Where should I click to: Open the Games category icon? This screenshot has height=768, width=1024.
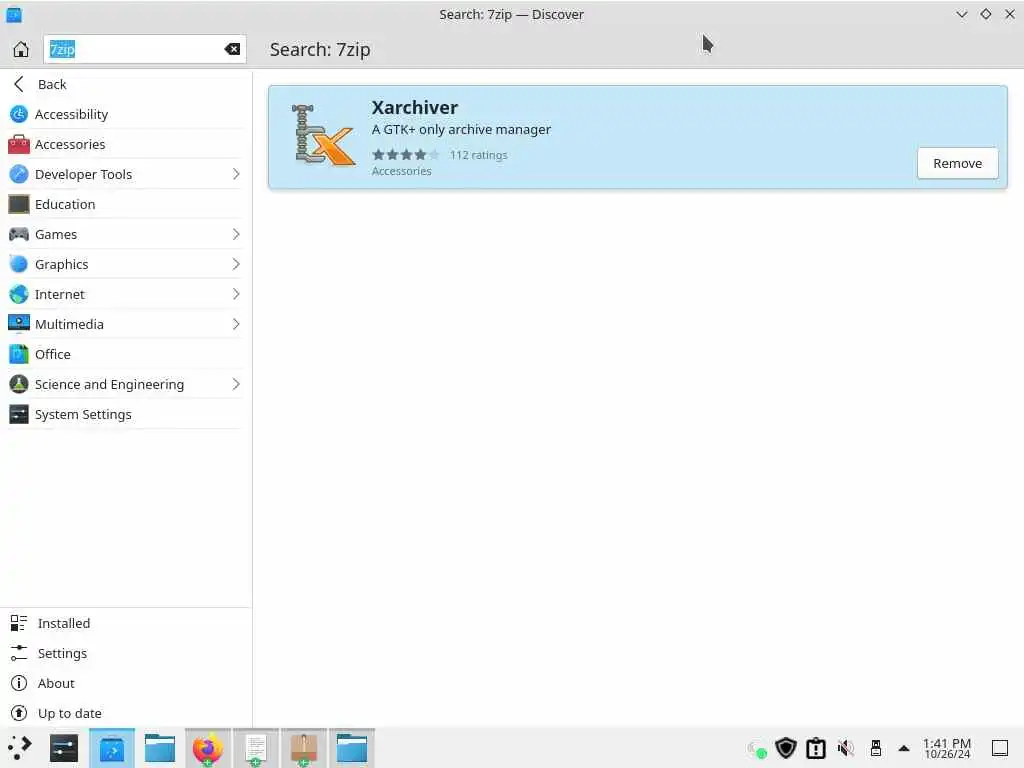[x=19, y=234]
